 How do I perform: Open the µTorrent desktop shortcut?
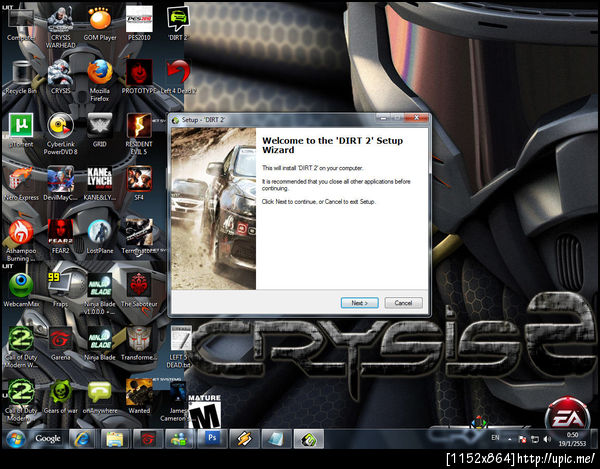pos(21,130)
